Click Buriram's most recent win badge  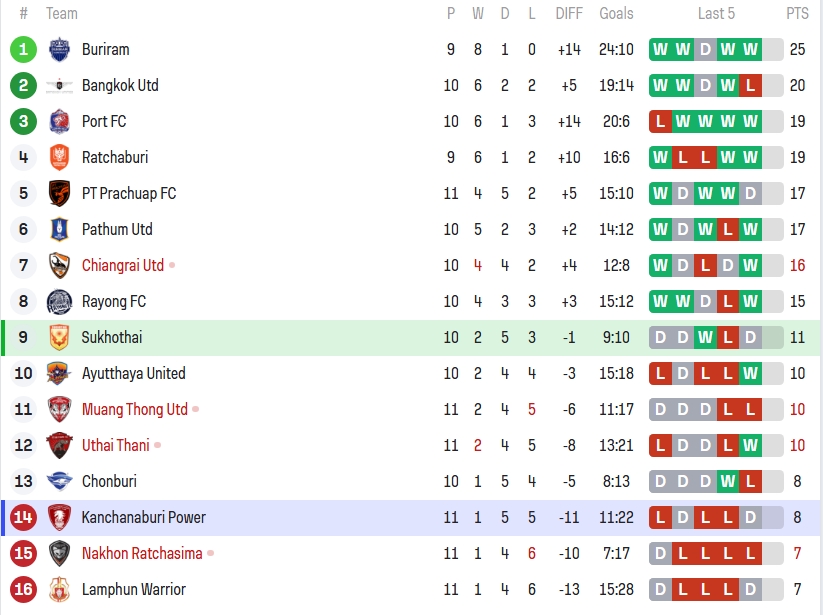(x=750, y=49)
